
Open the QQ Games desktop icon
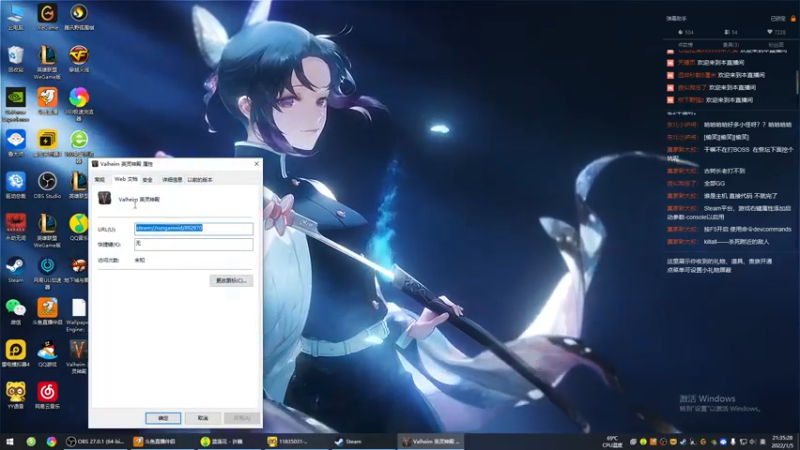tap(47, 354)
